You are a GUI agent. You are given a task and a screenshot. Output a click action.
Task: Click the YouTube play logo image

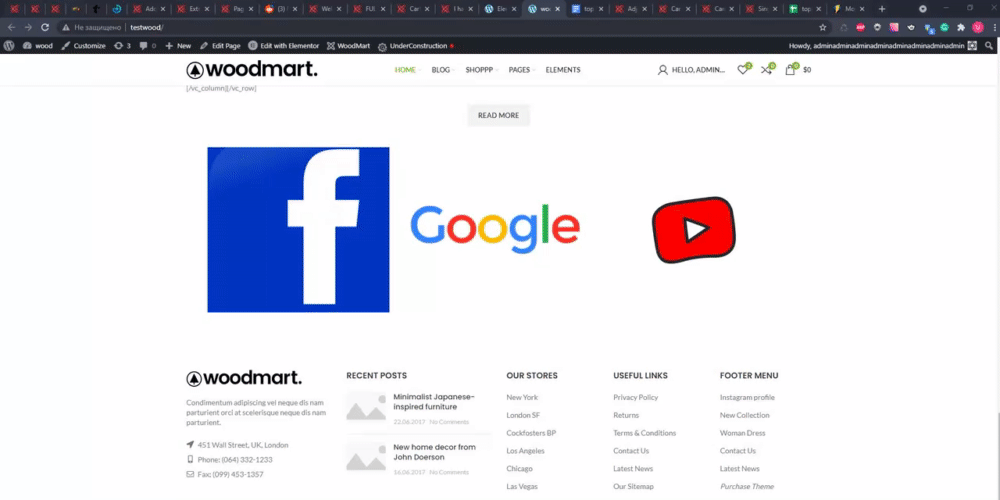point(694,230)
